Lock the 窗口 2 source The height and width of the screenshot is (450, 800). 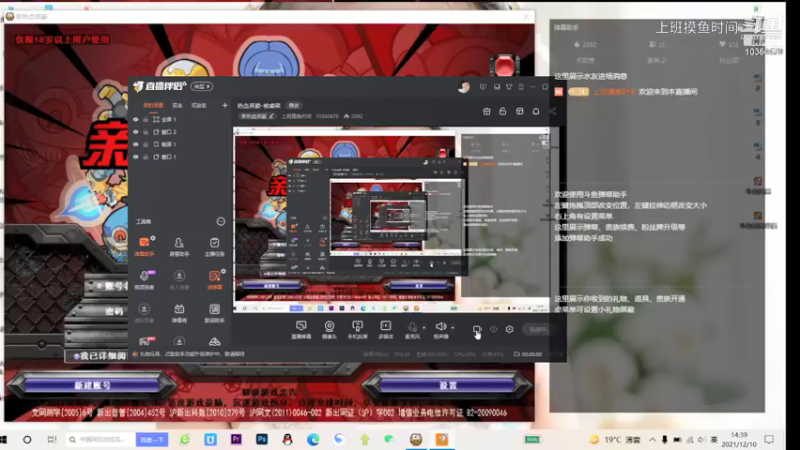coord(145,132)
